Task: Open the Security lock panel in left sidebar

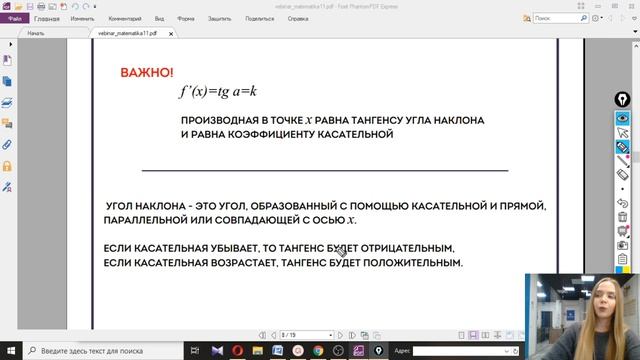Action: tap(7, 166)
